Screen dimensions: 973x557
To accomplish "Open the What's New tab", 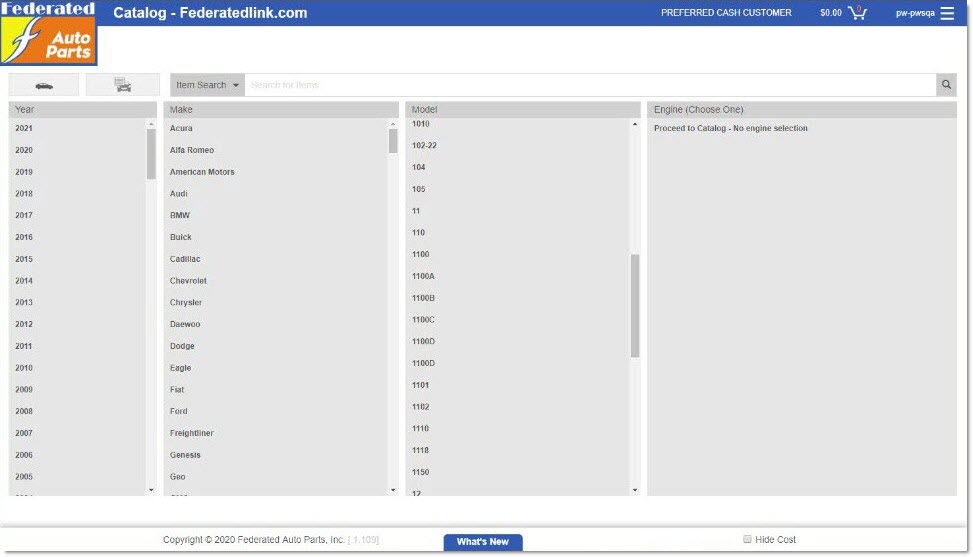I will point(483,542).
